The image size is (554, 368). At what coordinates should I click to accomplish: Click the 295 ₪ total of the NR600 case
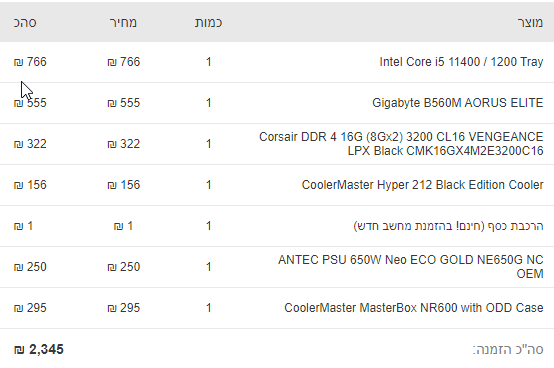pos(30,308)
